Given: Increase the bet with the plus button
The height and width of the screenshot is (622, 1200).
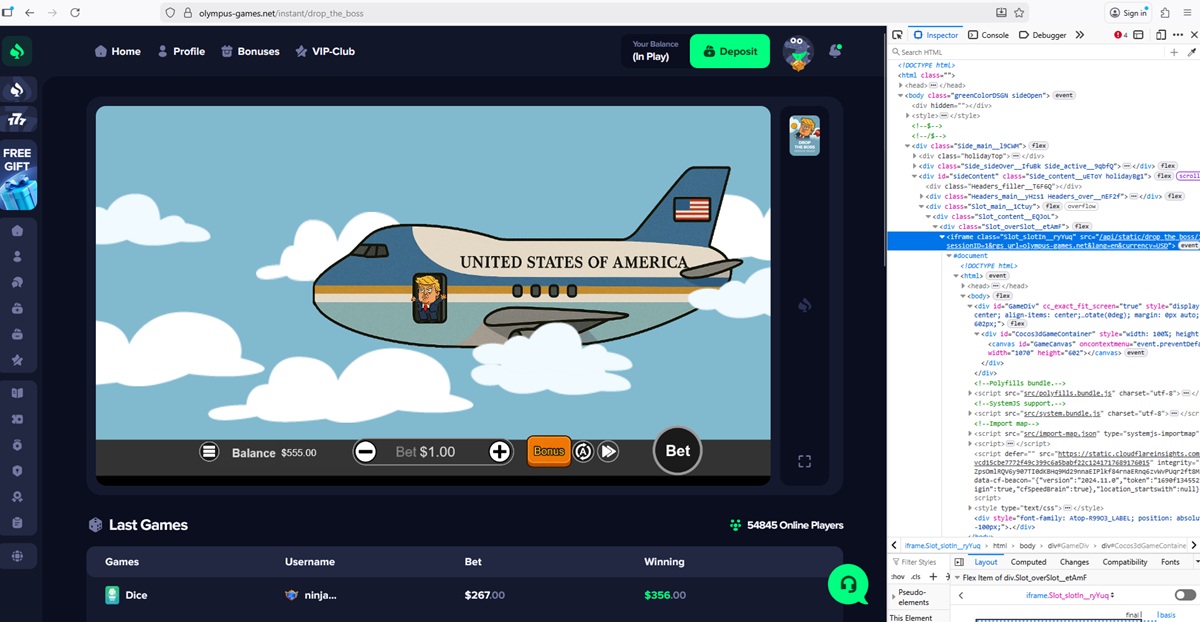Looking at the screenshot, I should 500,452.
